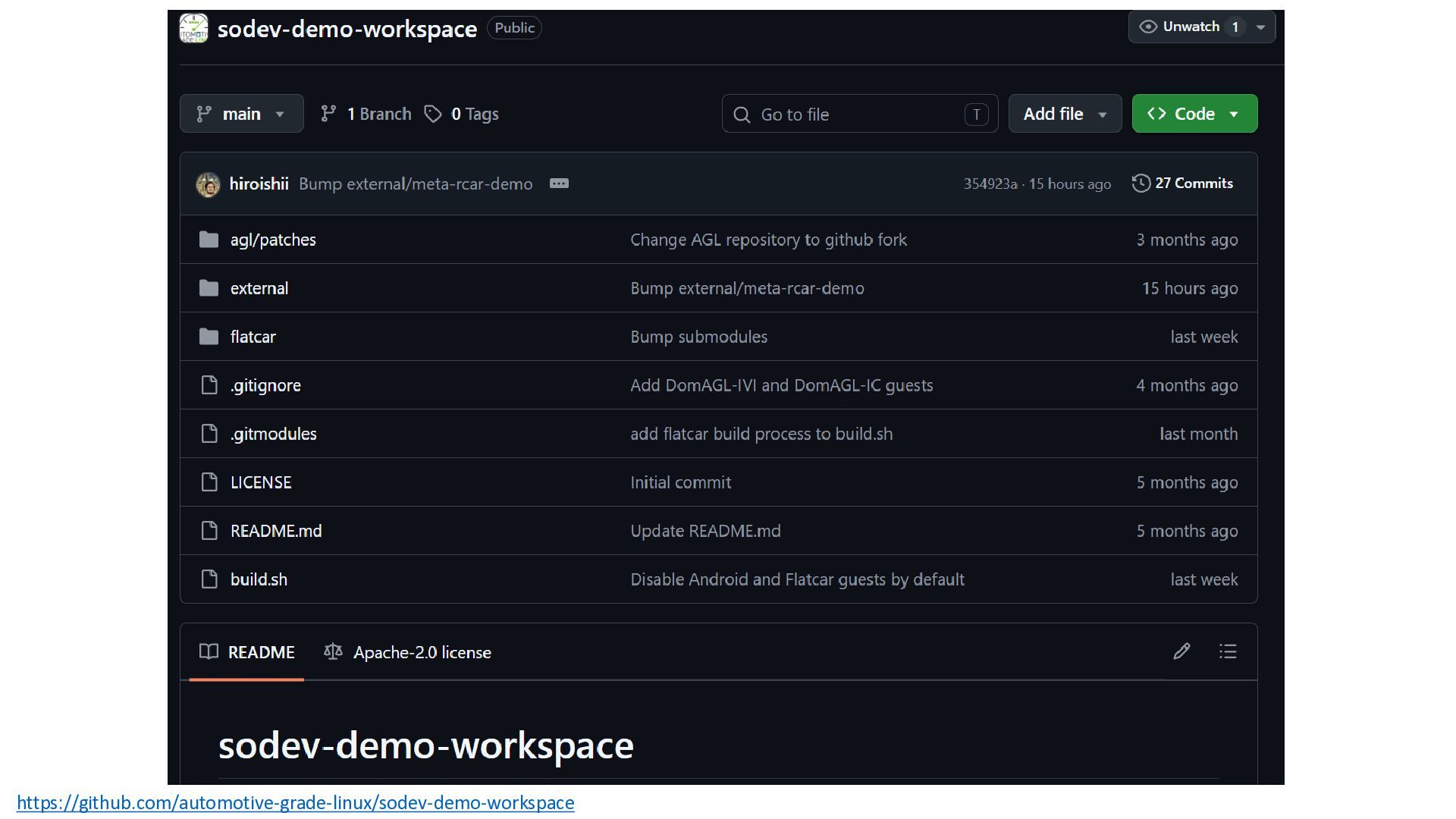Click the Go to file search field

pos(860,114)
